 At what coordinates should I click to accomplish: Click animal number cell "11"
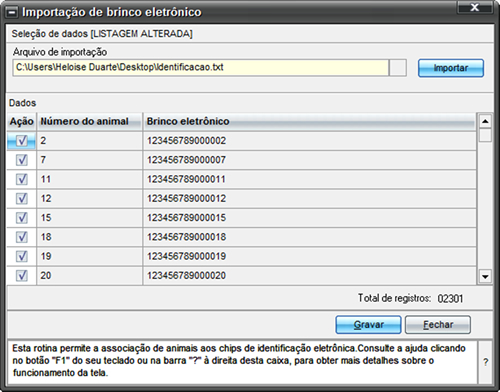(90, 179)
